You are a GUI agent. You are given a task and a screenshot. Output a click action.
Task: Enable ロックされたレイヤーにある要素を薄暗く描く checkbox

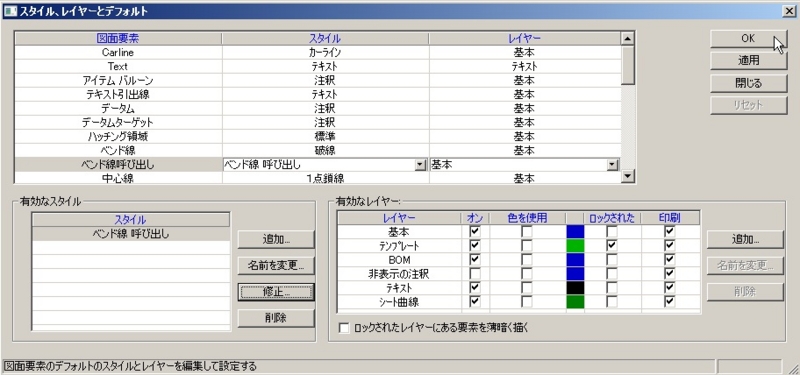tap(344, 328)
